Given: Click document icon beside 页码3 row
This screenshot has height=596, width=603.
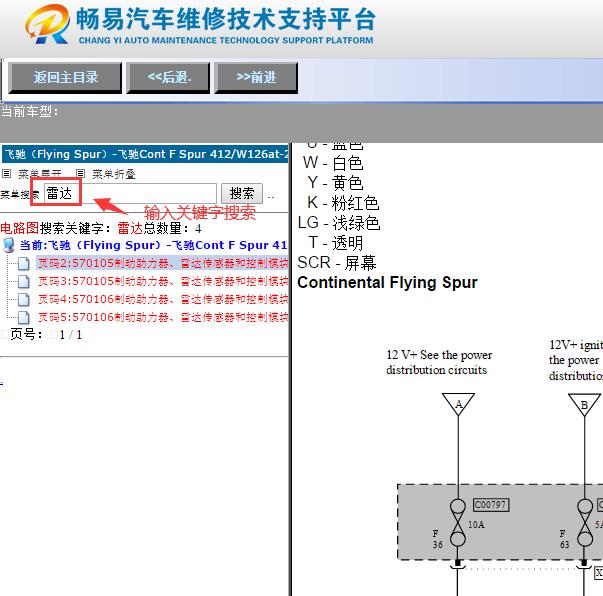Looking at the screenshot, I should click(x=23, y=282).
